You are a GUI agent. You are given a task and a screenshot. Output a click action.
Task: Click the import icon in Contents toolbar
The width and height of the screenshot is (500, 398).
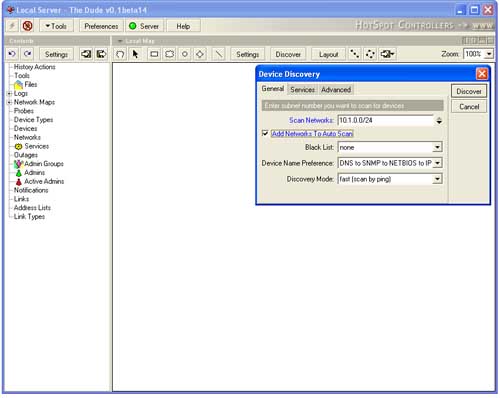86,54
